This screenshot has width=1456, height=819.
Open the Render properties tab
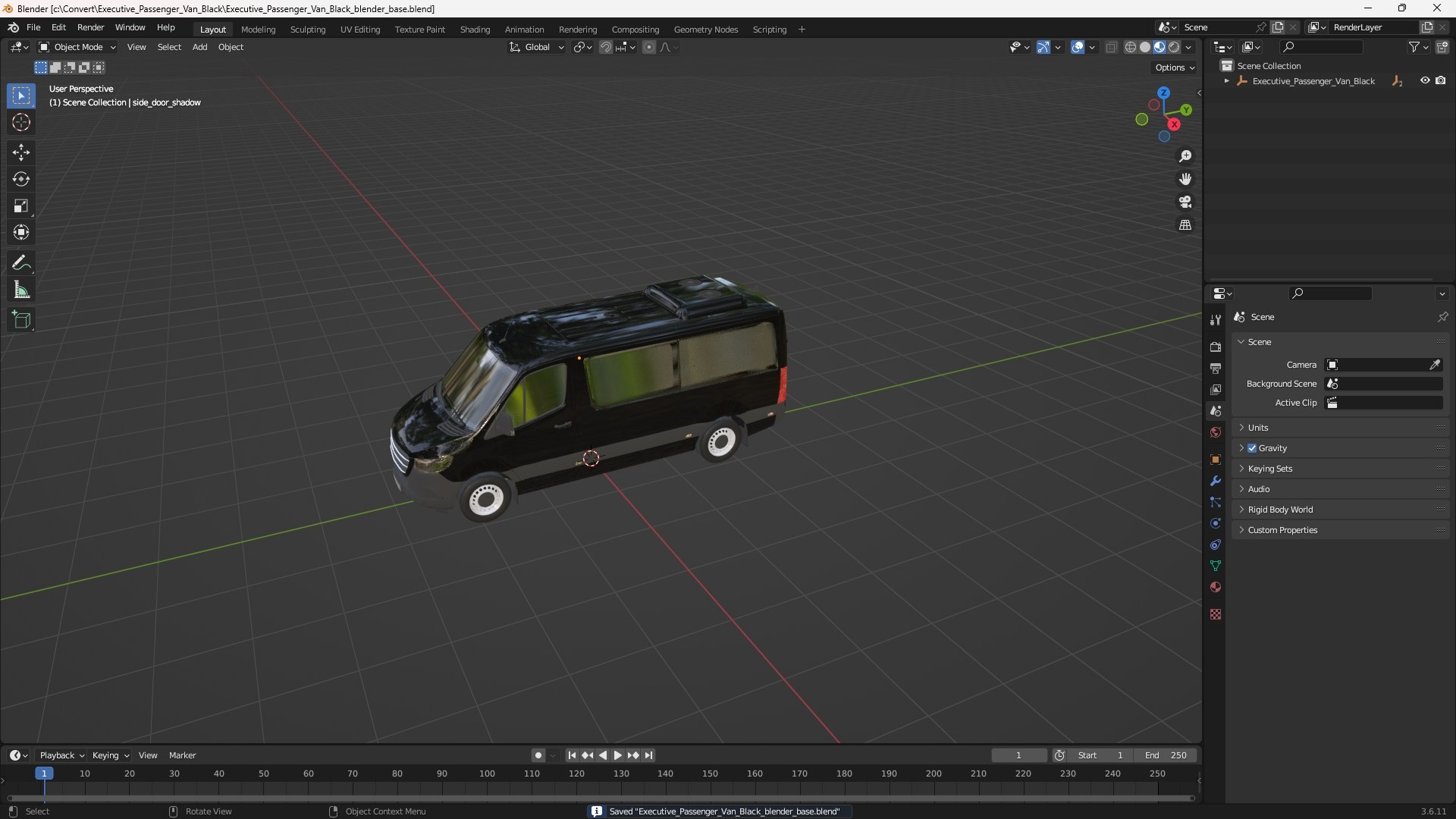pos(1216,347)
